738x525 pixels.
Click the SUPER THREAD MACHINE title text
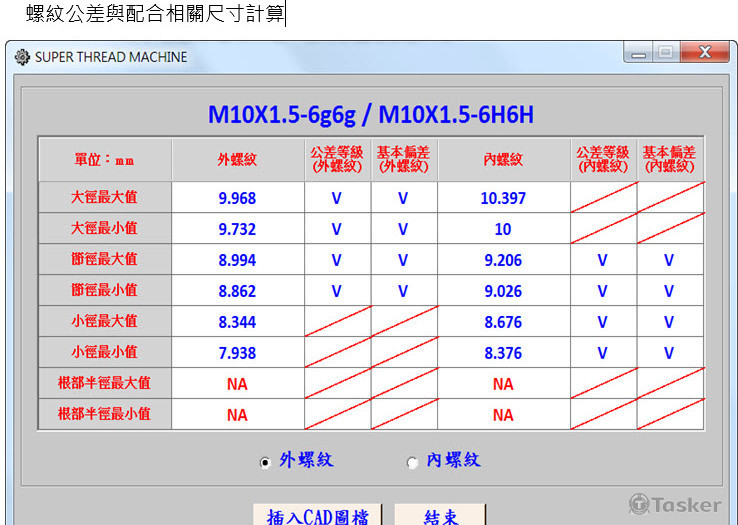111,57
